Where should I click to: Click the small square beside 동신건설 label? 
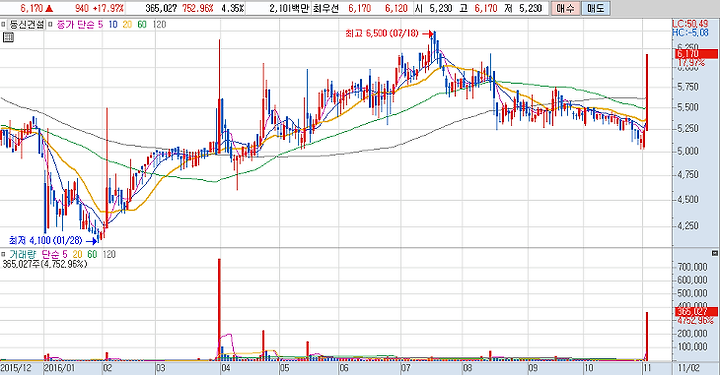(3, 24)
